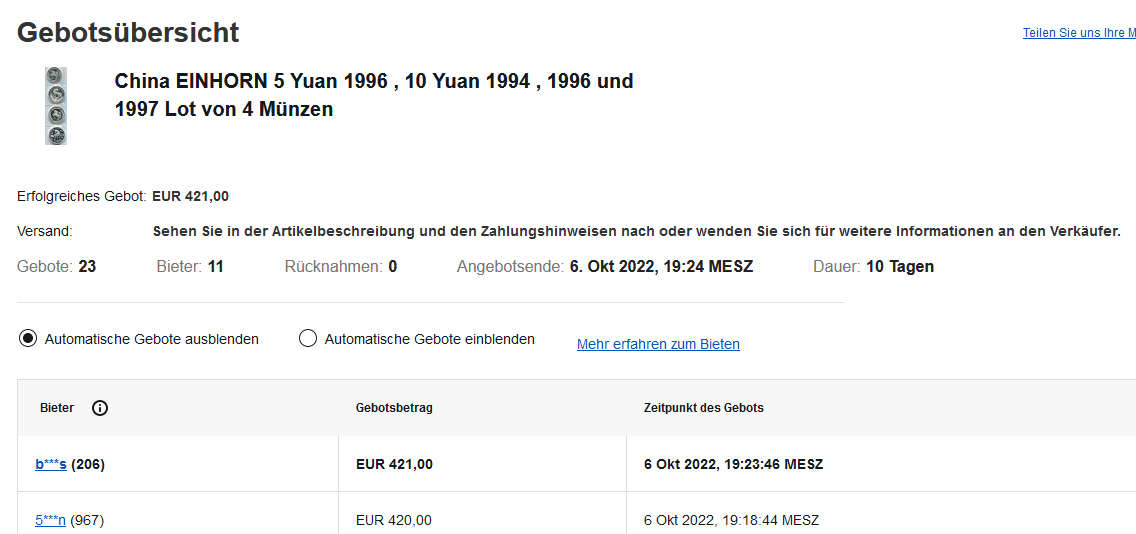
Task: Click the winning EUR 421,00 table amount
Action: coord(394,464)
